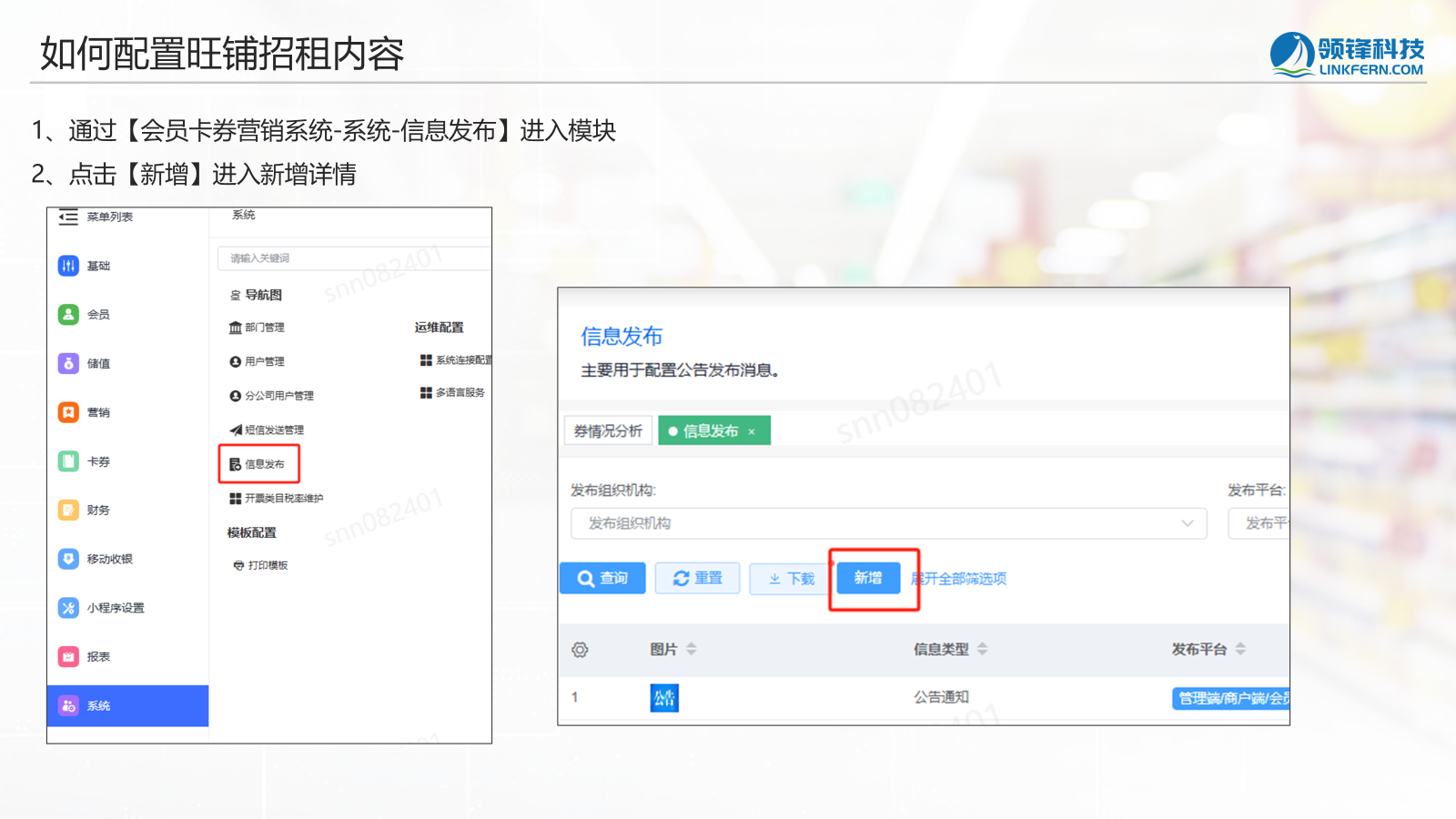Click the 卡券 sidebar icon
Viewport: 1456px width, 819px height.
tap(68, 461)
